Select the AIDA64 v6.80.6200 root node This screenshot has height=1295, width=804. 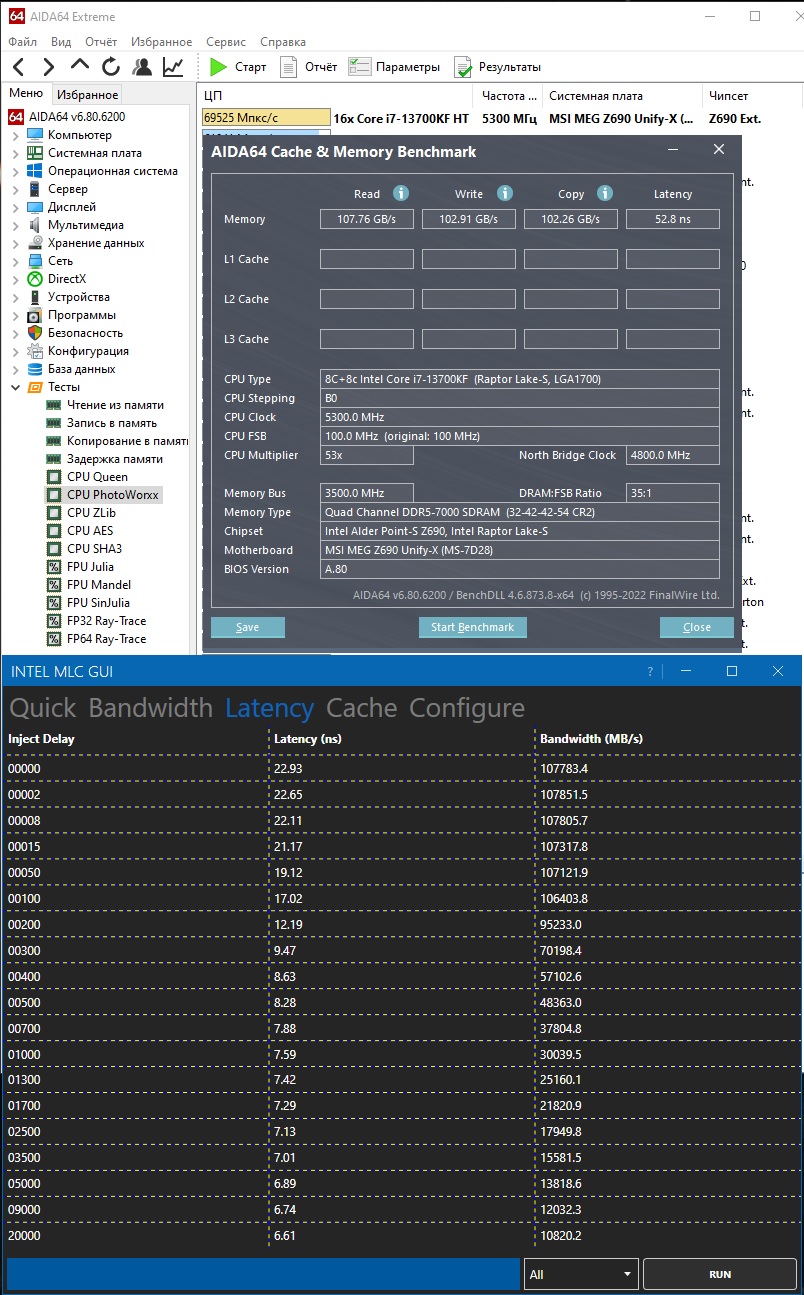coord(77,117)
